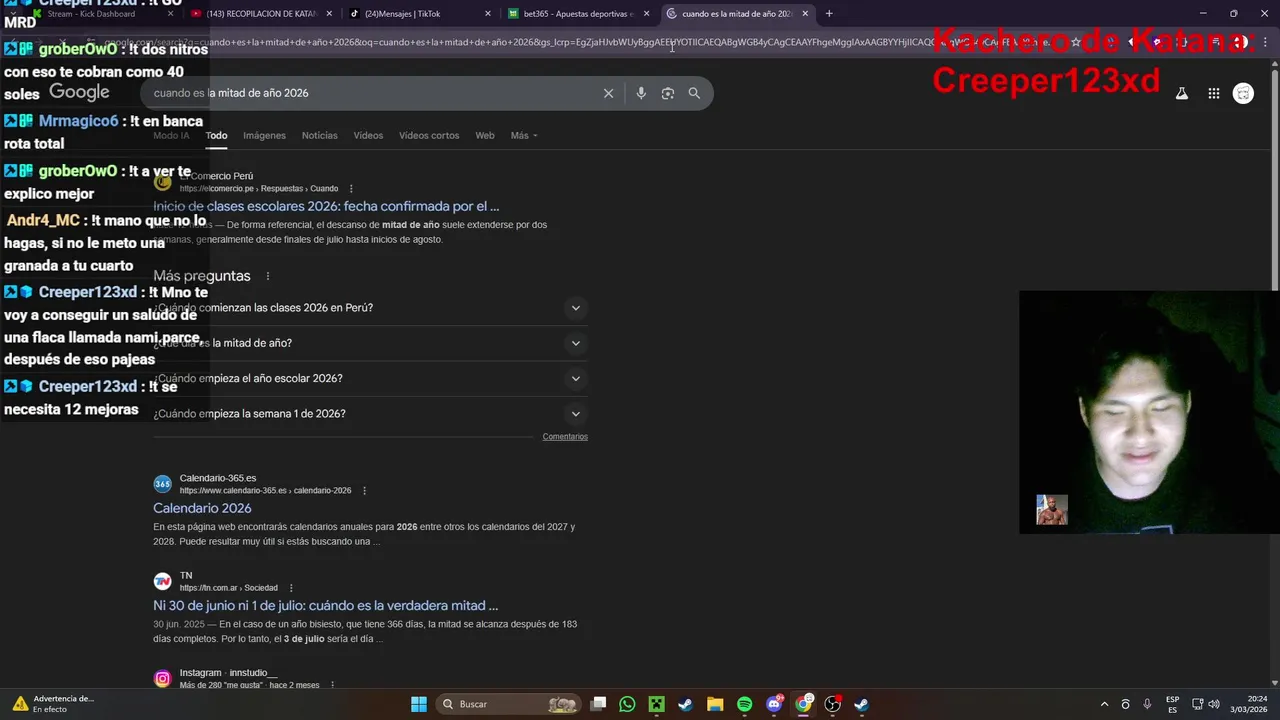Open WhatsApp from the taskbar
Viewport: 1280px width, 720px height.
627,704
